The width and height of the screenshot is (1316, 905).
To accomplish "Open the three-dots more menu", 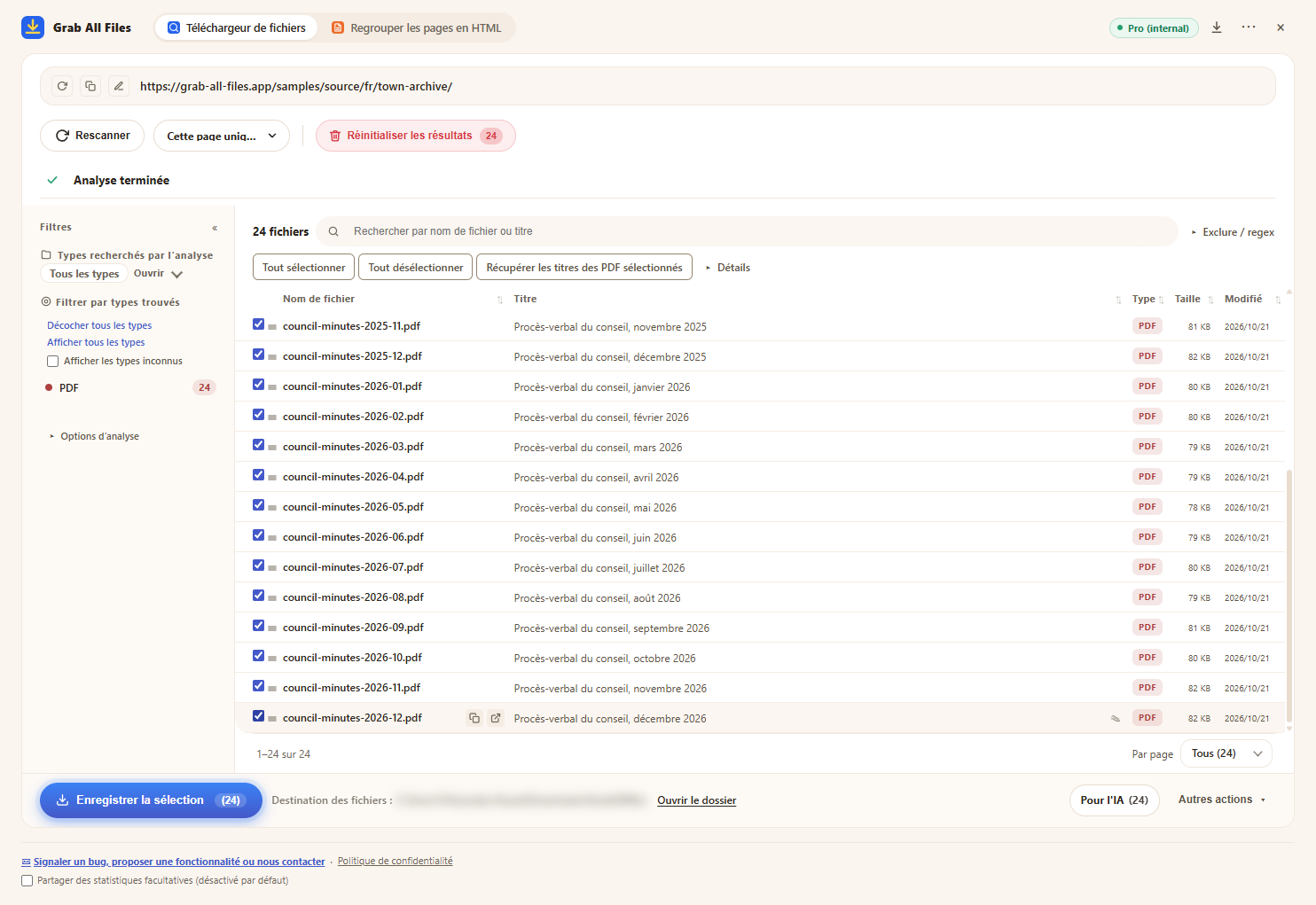I will 1249,27.
